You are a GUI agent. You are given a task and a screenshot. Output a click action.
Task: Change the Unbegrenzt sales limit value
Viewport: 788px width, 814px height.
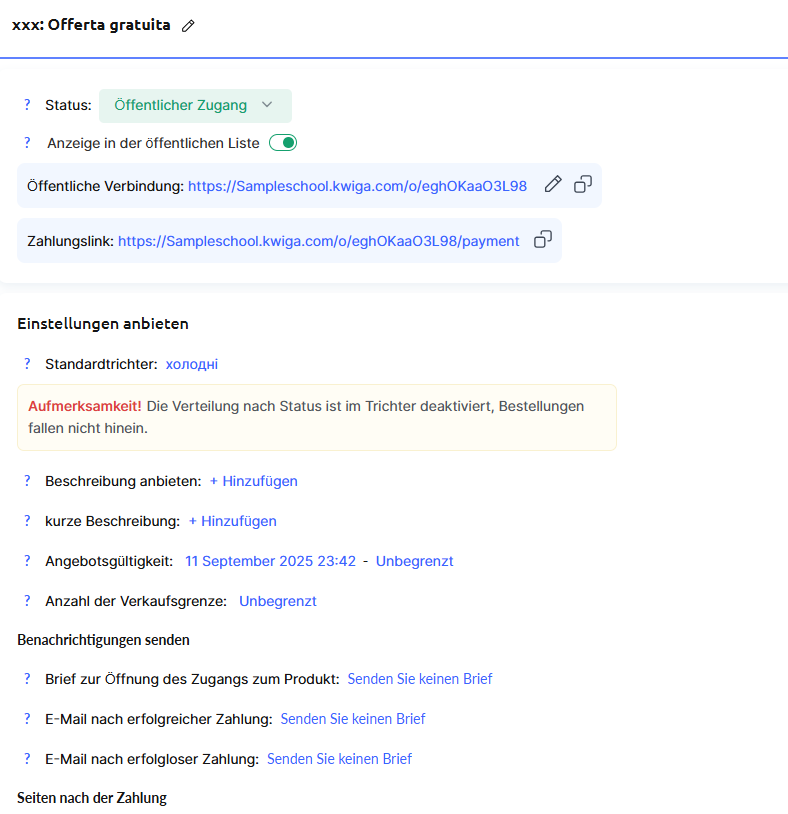[x=278, y=601]
